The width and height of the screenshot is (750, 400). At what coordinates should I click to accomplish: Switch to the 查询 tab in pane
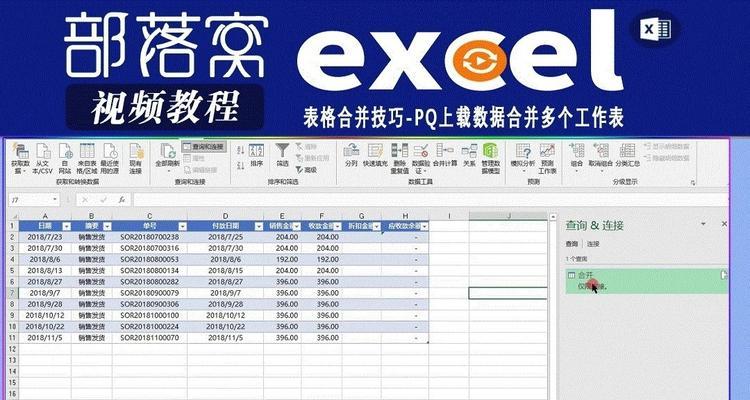tap(572, 244)
